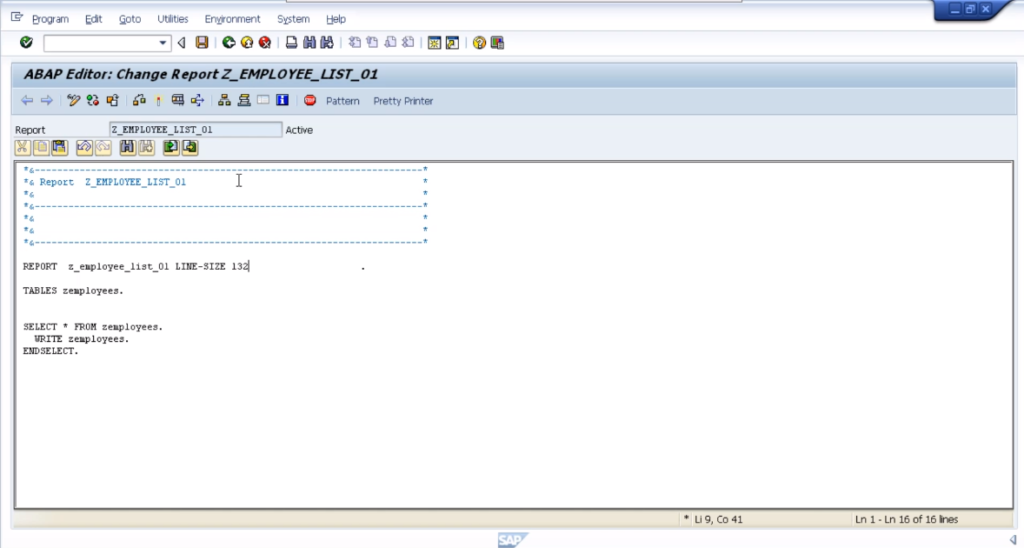This screenshot has height=548, width=1024.
Task: Click the Download local file green icon
Action: coord(190,148)
